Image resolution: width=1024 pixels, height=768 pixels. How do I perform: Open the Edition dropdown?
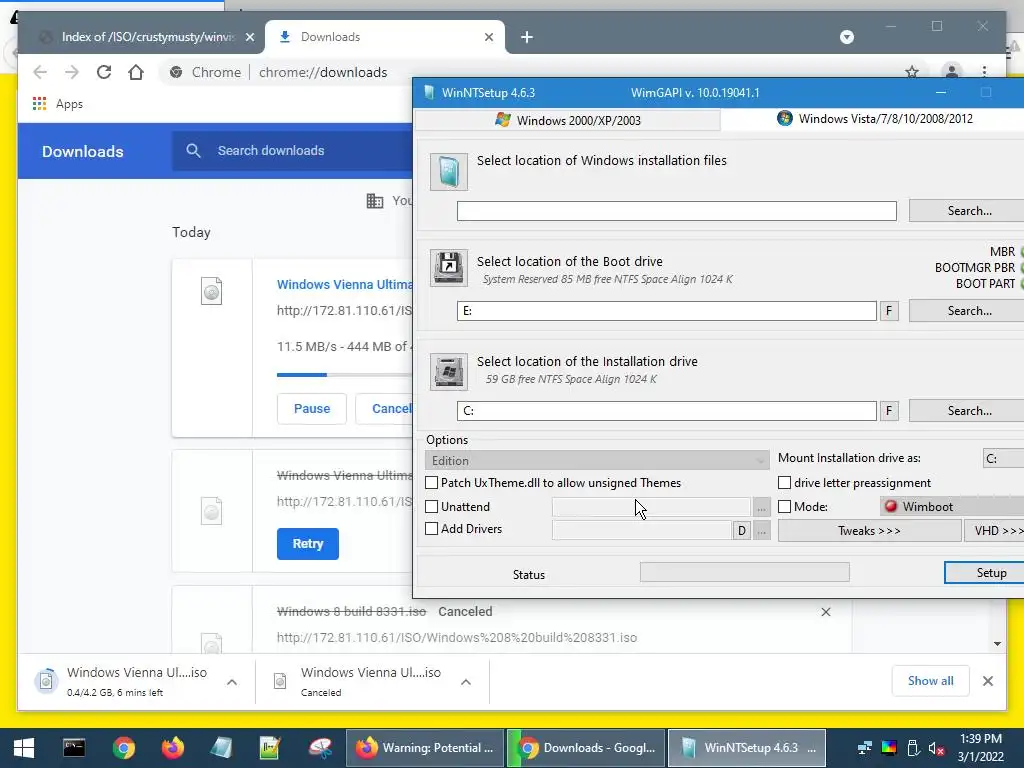[597, 460]
